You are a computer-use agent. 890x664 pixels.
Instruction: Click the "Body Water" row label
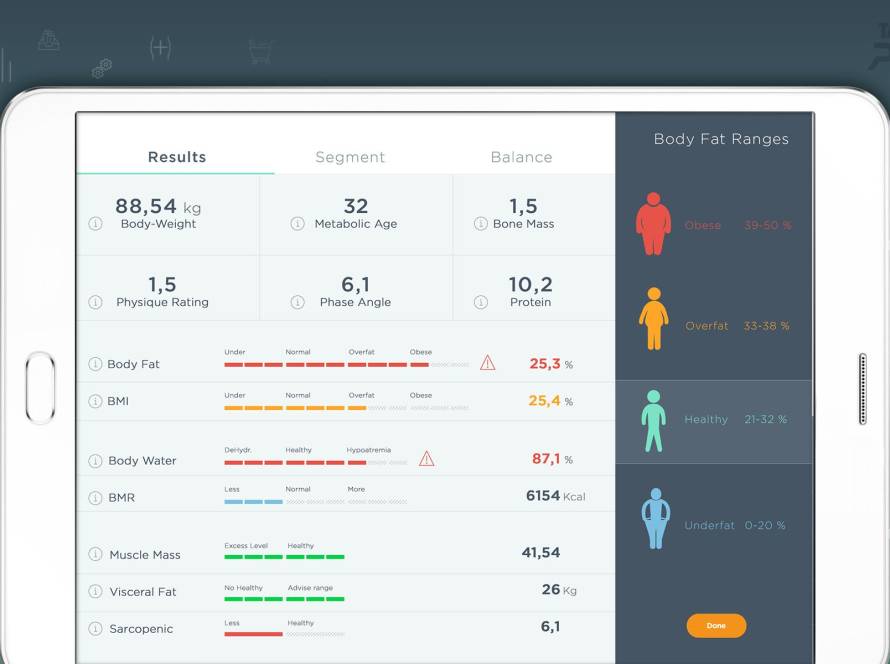142,461
